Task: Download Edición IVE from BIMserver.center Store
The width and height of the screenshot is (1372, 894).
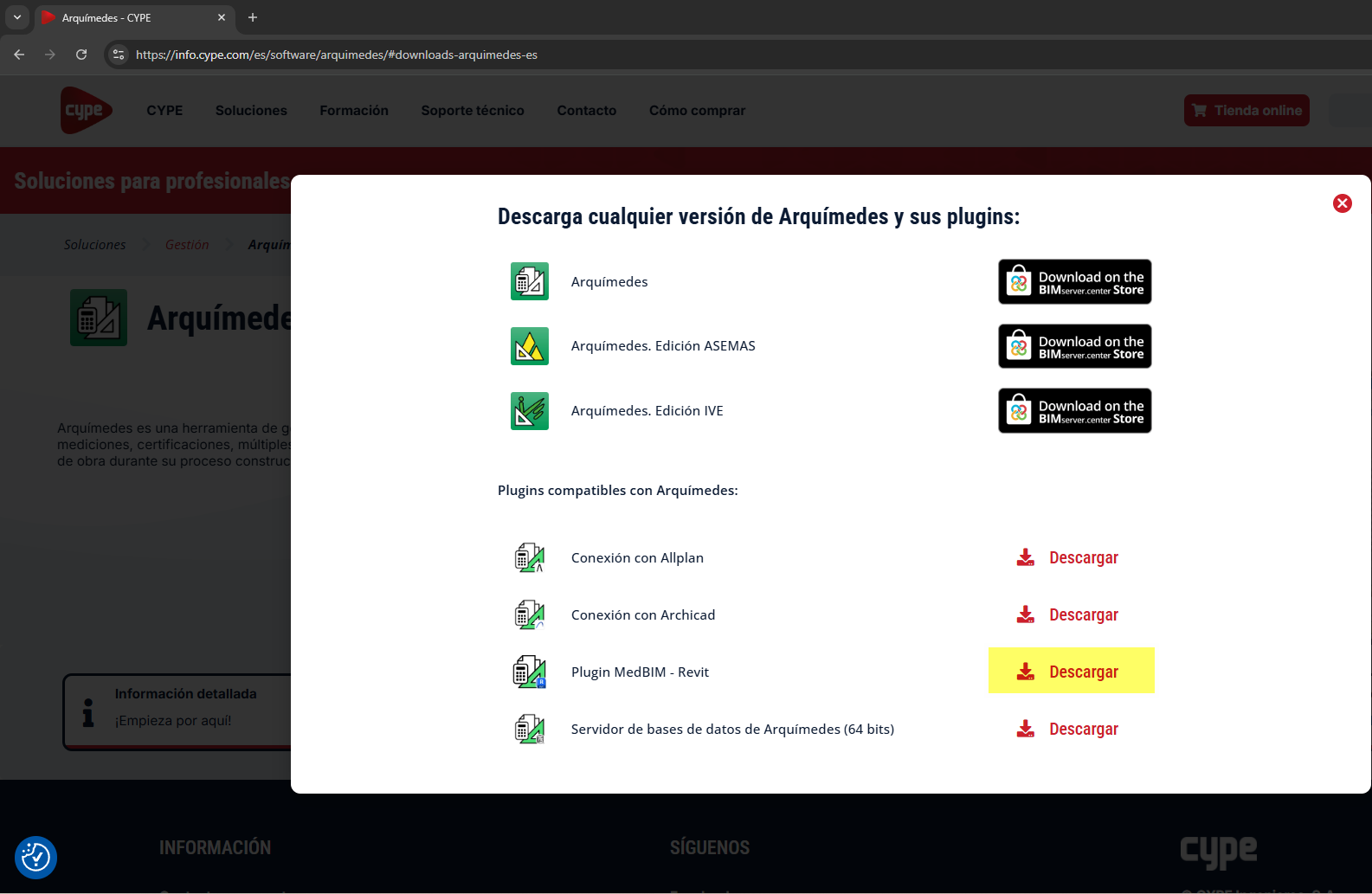Action: tap(1074, 411)
